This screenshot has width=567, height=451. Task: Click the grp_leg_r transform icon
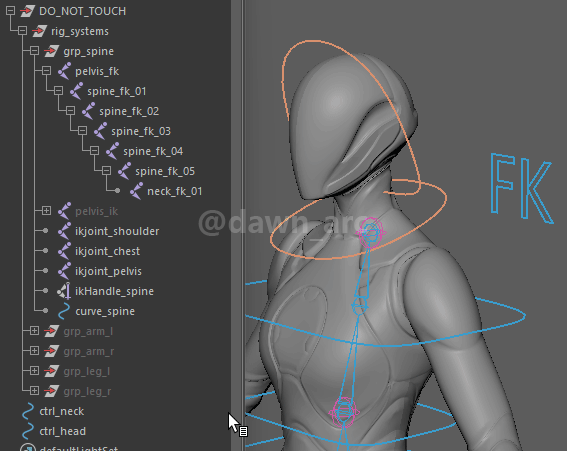pos(51,391)
